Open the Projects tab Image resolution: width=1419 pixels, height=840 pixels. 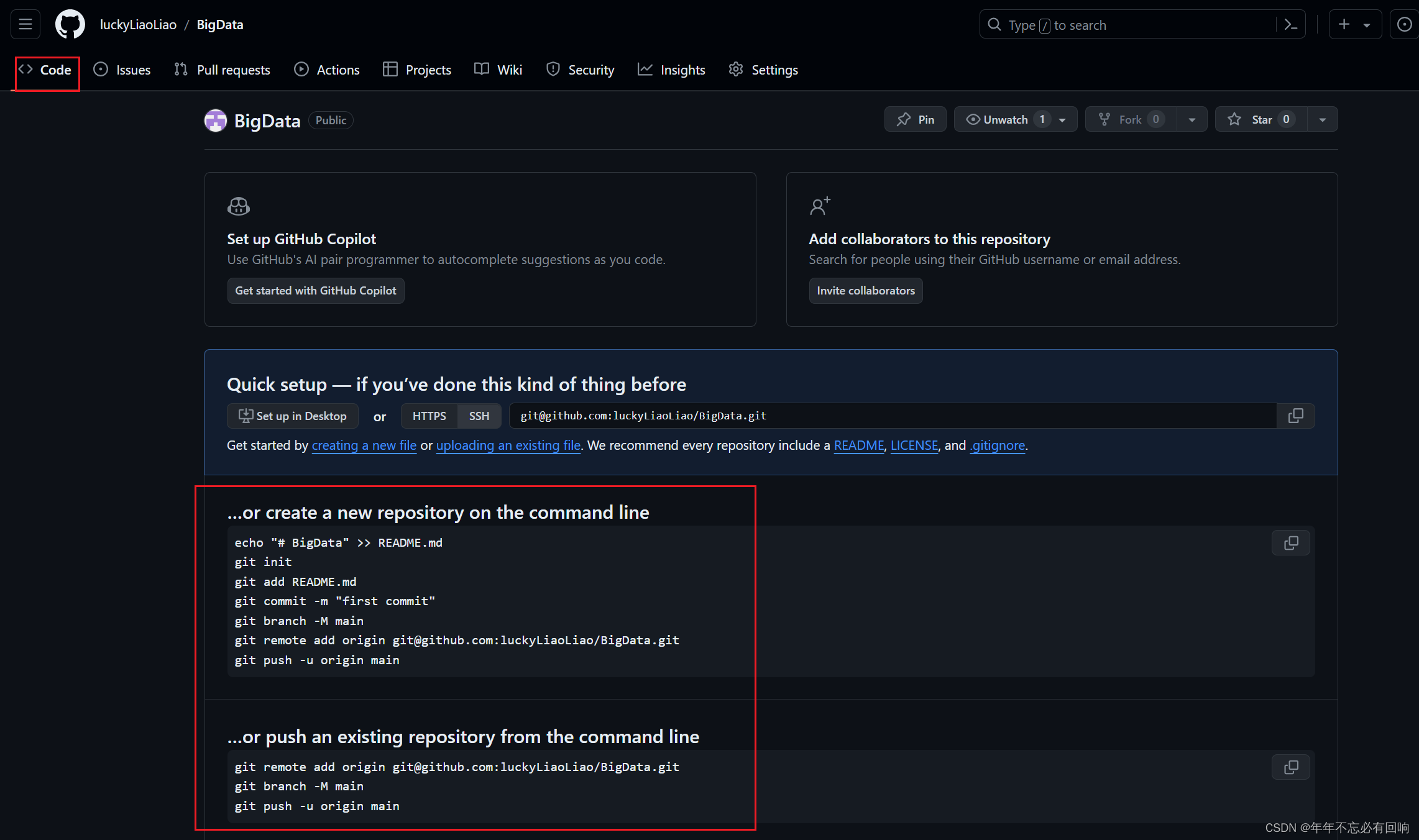click(417, 70)
